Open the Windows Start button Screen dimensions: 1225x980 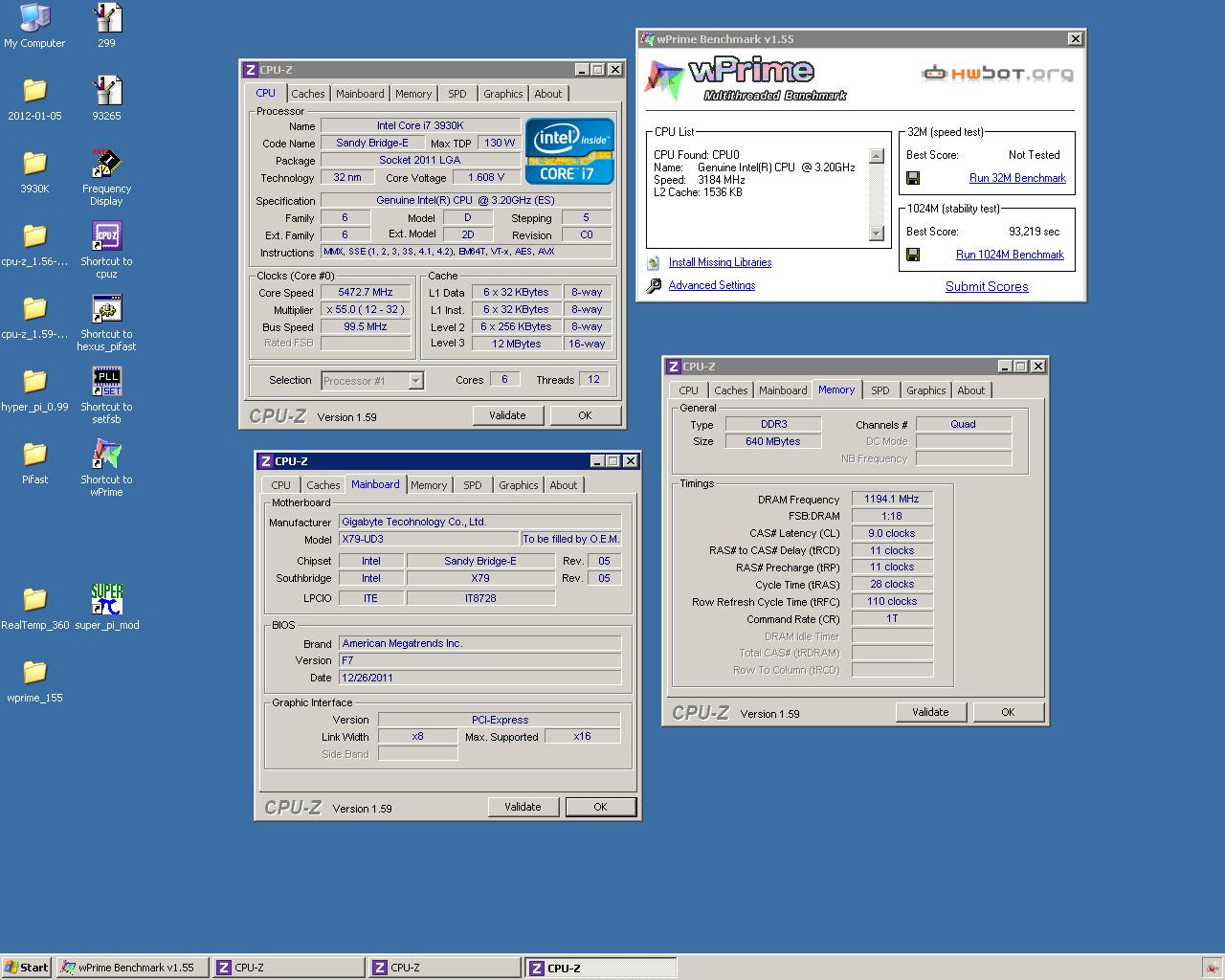(27, 968)
